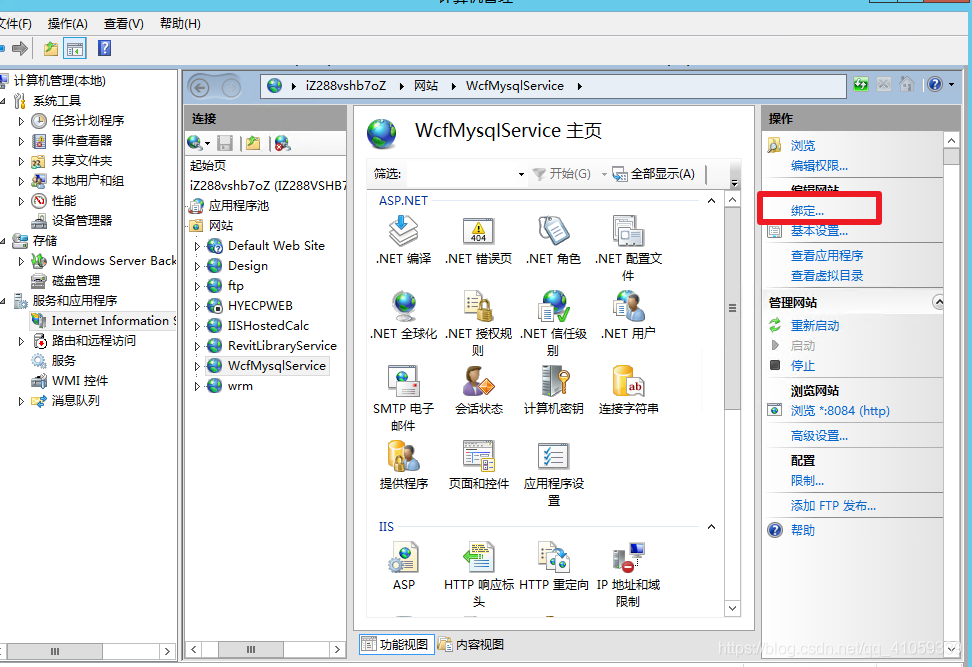This screenshot has height=667, width=972.
Task: Click 全部显示(A) button
Action: (x=654, y=174)
